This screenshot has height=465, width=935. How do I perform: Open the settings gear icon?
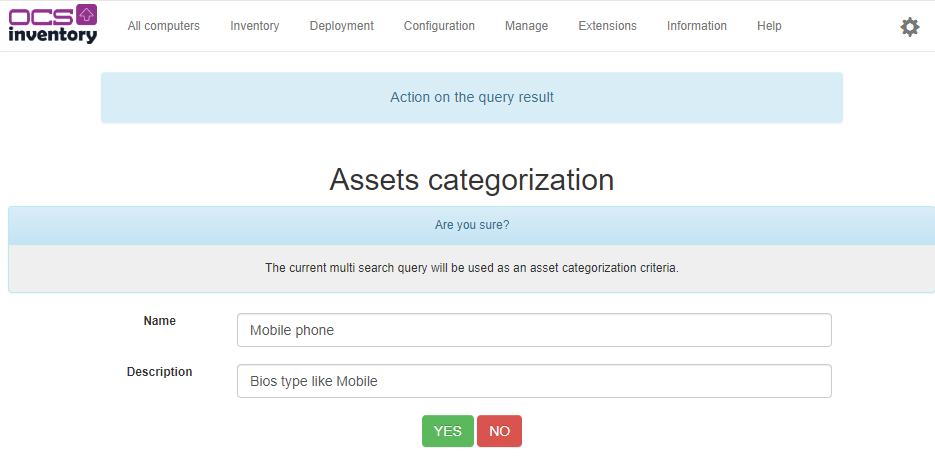coord(909,27)
